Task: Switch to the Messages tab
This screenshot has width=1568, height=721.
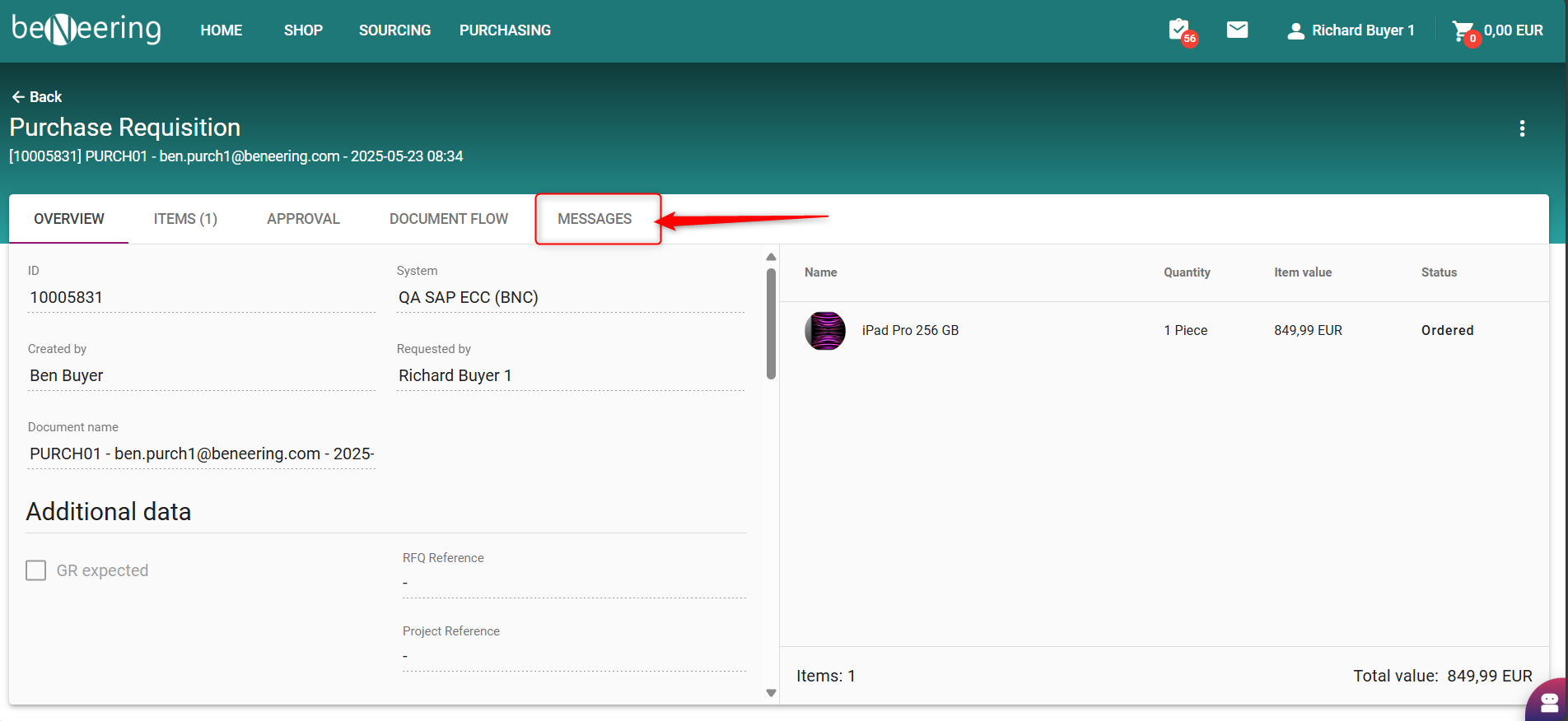Action: coord(595,219)
